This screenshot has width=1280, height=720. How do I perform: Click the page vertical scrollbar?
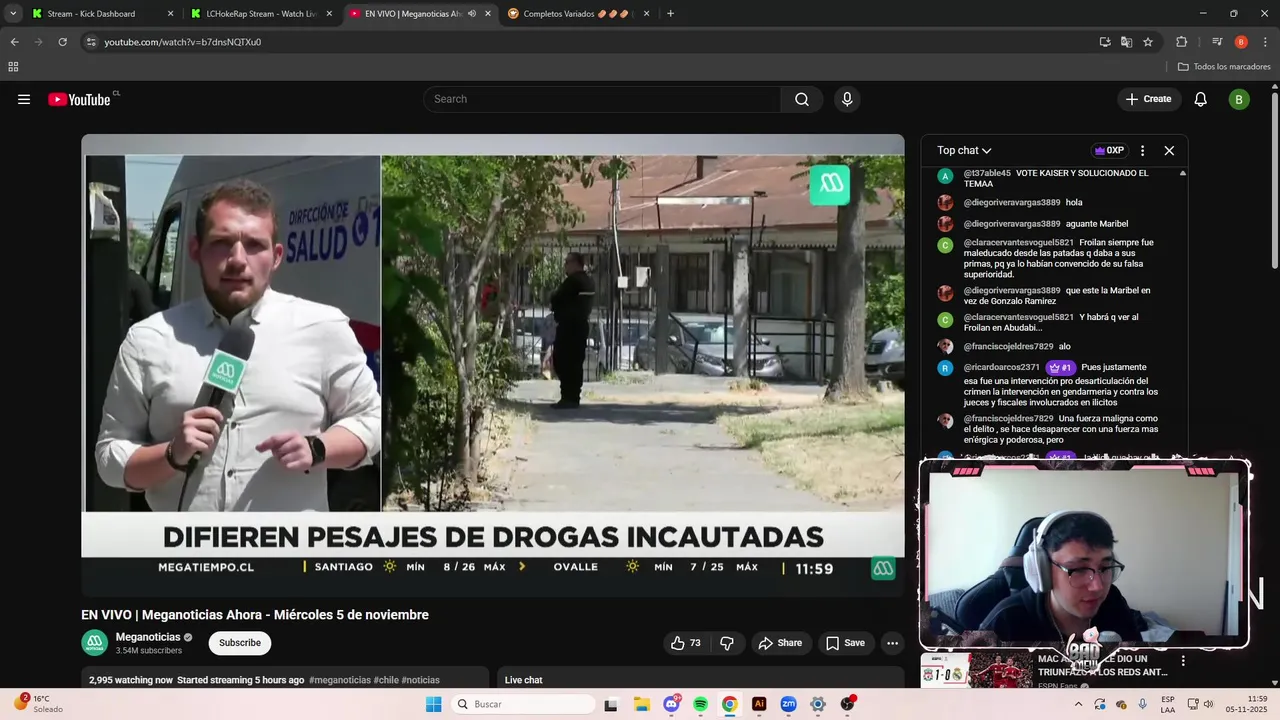tap(1275, 180)
